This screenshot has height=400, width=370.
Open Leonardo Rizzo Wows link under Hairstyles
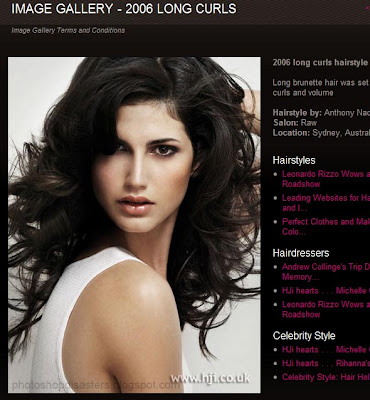[326, 179]
